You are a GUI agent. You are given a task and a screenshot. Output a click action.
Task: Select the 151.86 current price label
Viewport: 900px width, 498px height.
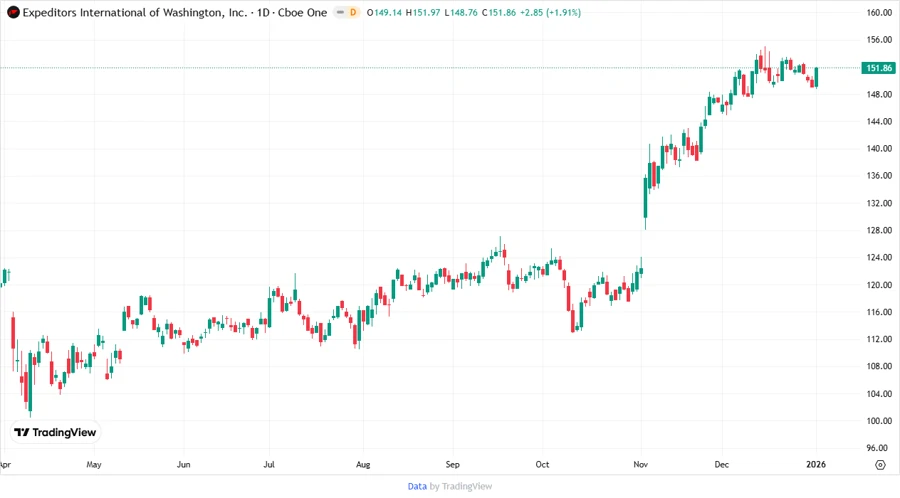[x=879, y=68]
